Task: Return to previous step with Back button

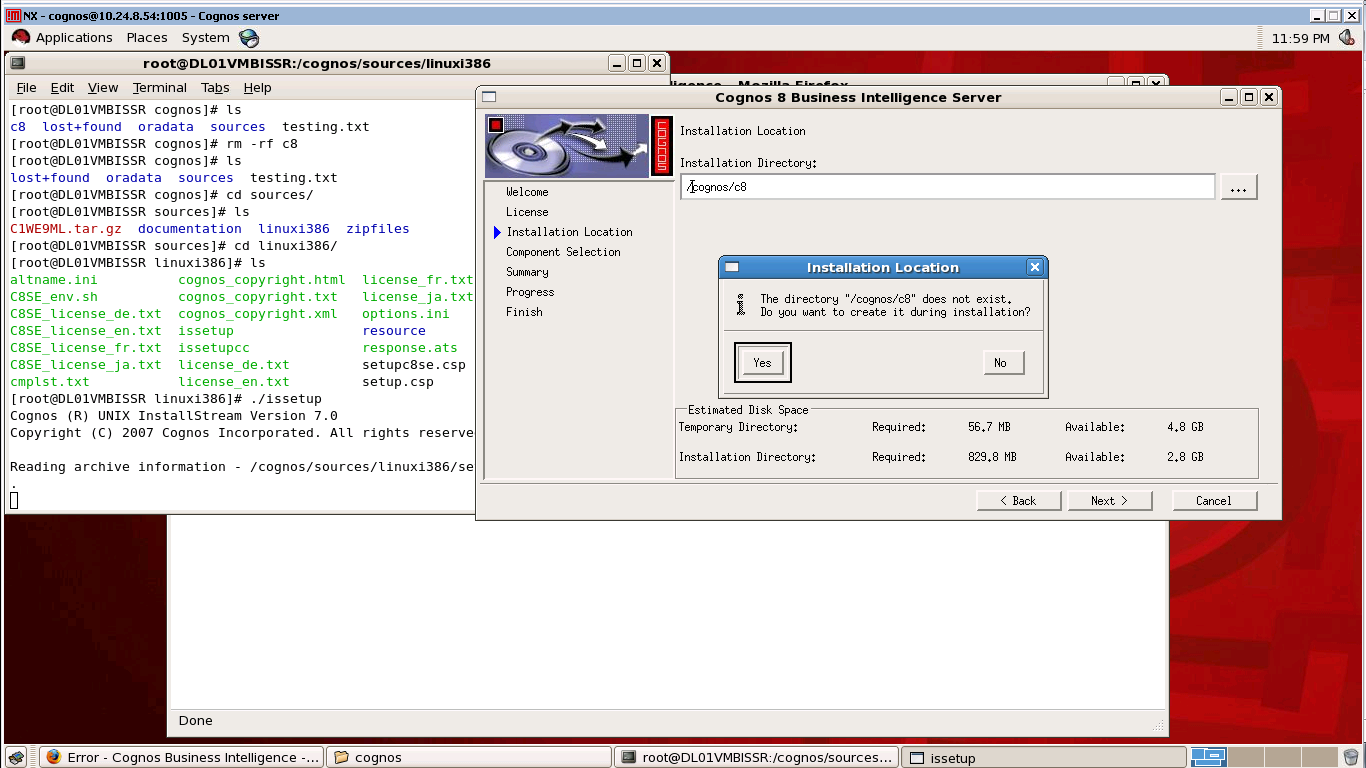Action: tap(1019, 501)
